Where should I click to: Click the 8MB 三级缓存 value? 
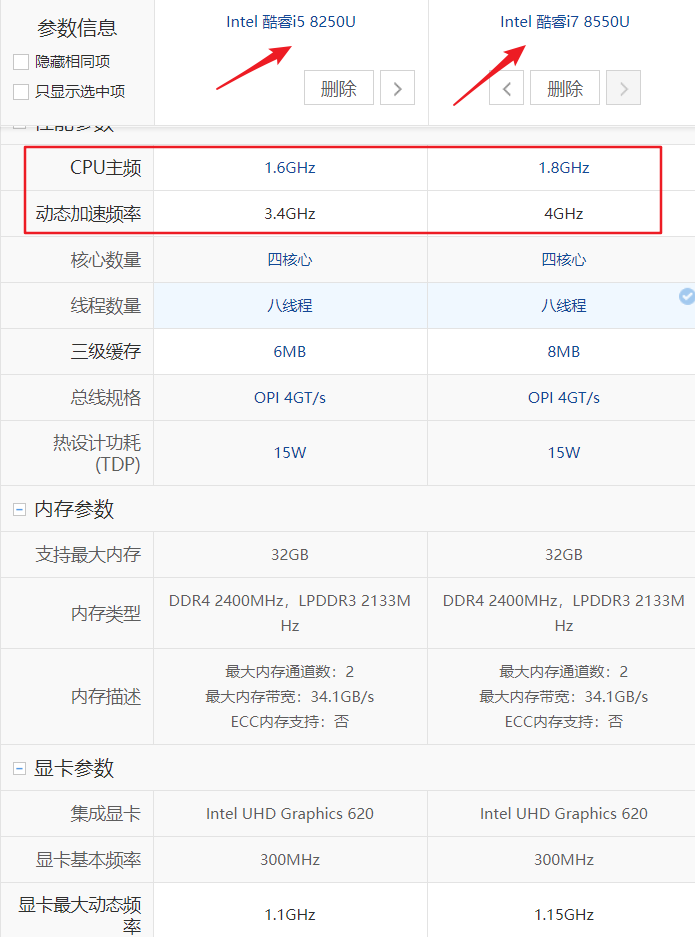tap(564, 352)
